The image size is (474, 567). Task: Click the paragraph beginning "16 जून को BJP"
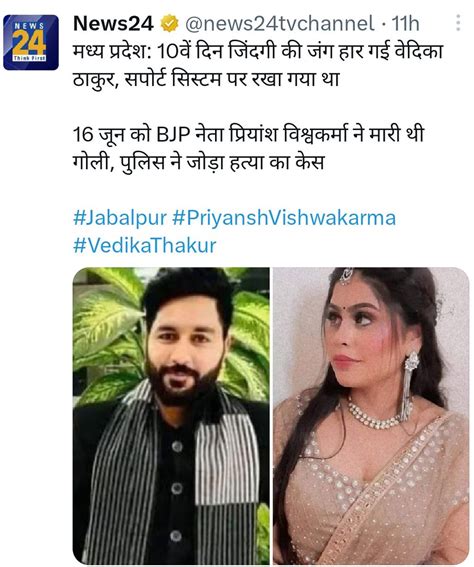click(x=248, y=148)
